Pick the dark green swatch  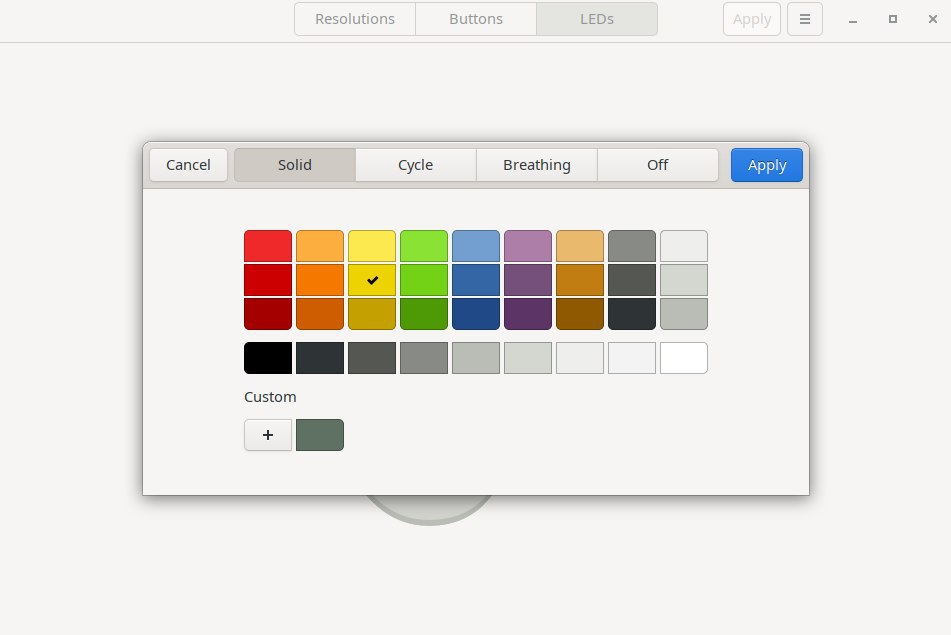(424, 314)
